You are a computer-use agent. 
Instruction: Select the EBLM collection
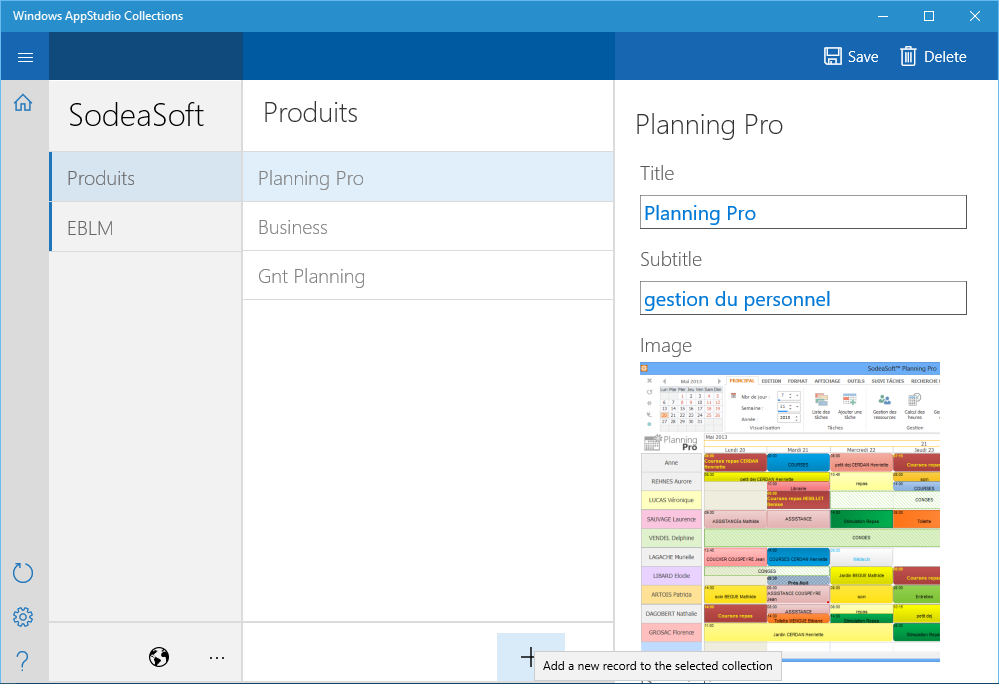(146, 227)
